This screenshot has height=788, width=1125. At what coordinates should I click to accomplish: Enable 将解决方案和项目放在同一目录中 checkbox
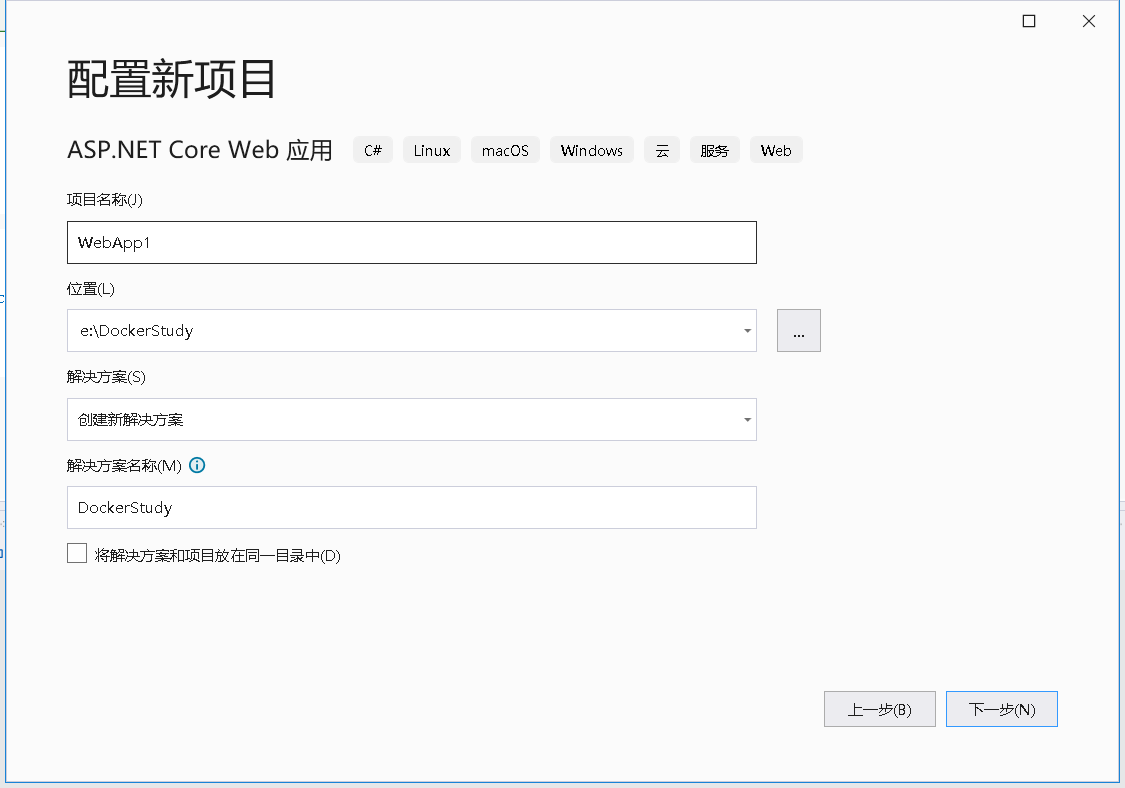pyautogui.click(x=77, y=554)
